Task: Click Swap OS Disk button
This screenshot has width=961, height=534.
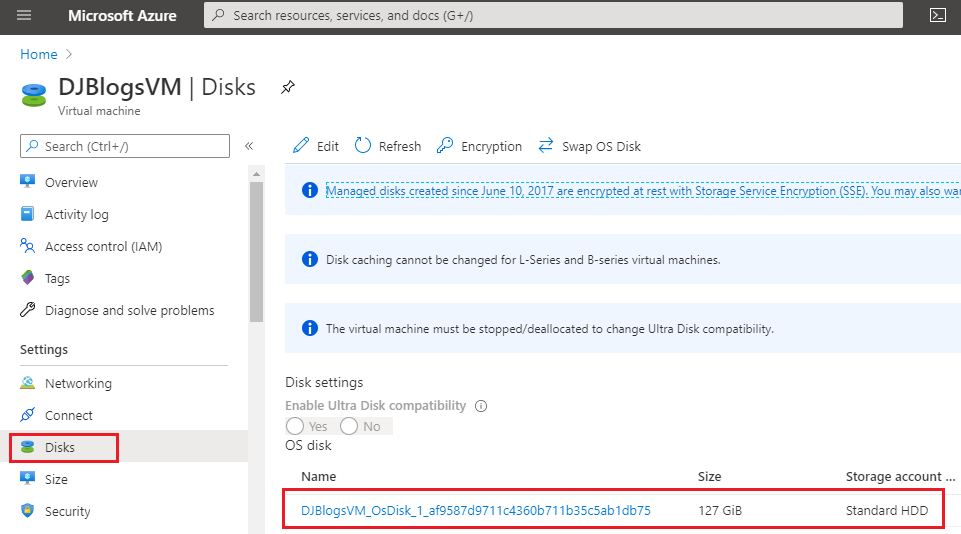Action: [x=590, y=146]
